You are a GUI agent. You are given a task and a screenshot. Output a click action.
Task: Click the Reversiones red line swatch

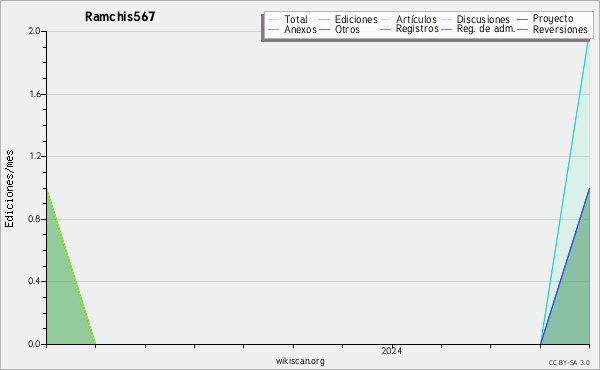click(522, 29)
